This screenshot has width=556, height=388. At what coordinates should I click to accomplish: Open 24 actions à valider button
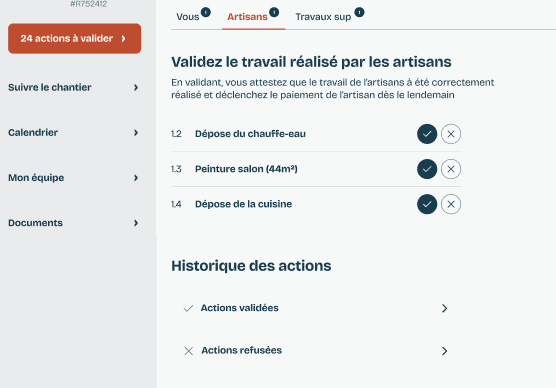74,38
